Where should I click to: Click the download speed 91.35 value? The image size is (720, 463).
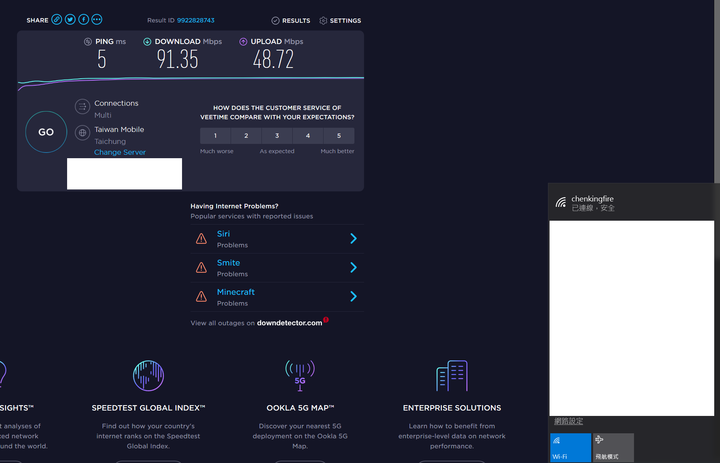click(x=177, y=60)
